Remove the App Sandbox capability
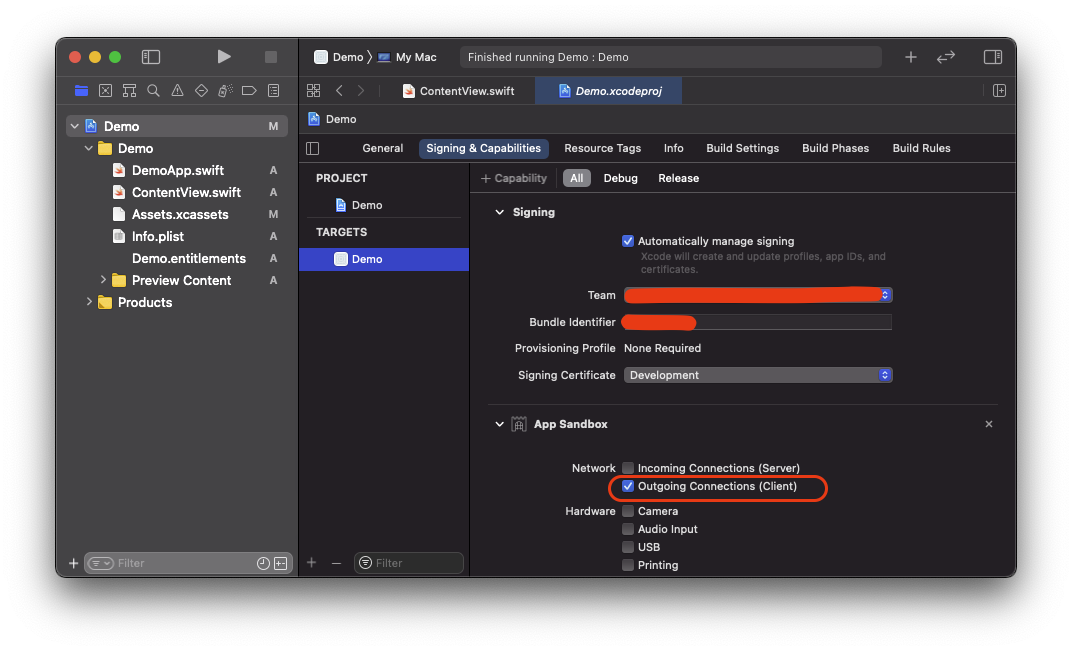Viewport: 1072px width, 651px height. [x=989, y=424]
